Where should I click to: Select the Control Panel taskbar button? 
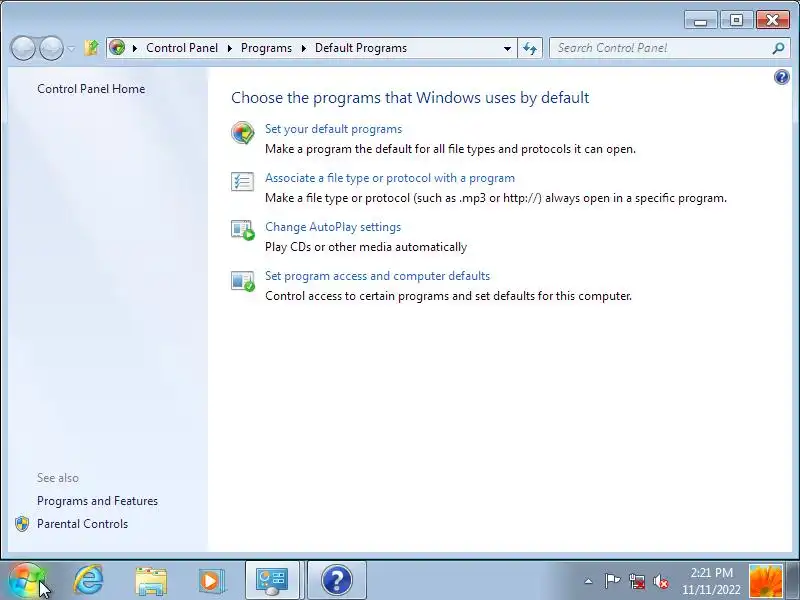(x=272, y=581)
